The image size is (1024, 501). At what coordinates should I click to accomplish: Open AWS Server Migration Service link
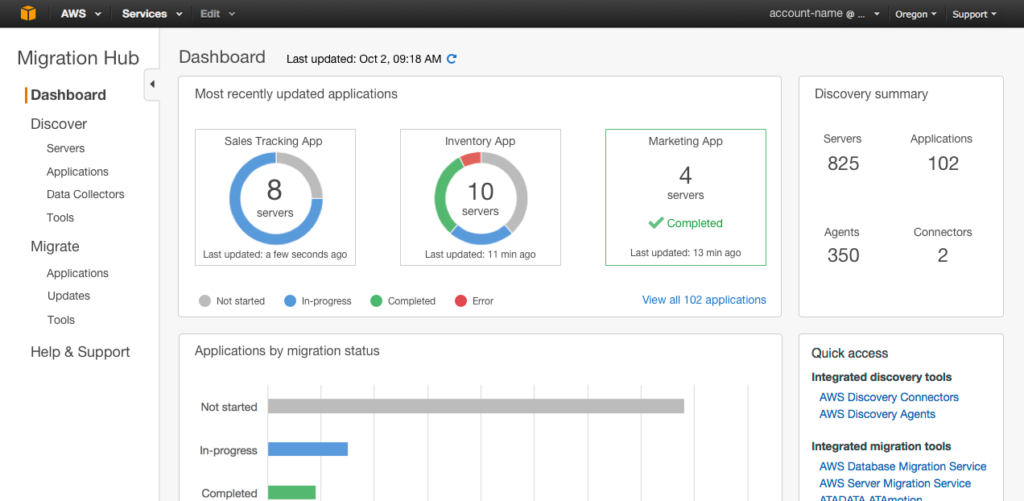pos(895,483)
